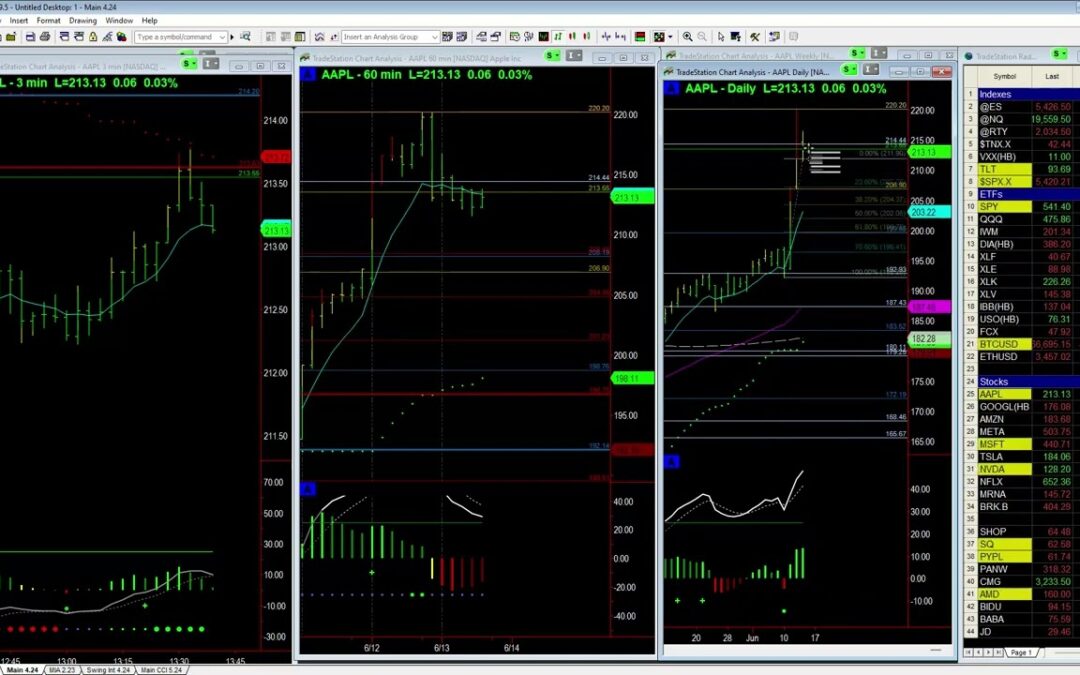
Task: Open the Help menu
Action: (149, 21)
